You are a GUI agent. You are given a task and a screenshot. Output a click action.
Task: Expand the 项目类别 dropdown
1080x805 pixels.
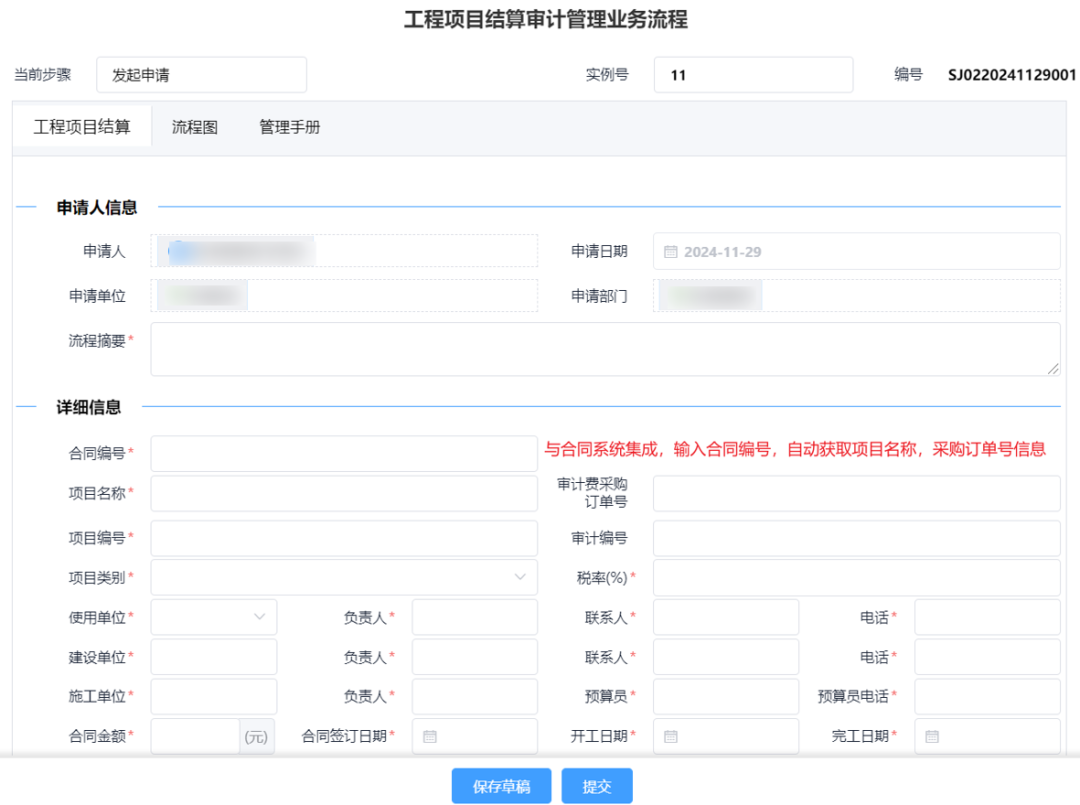[520, 577]
